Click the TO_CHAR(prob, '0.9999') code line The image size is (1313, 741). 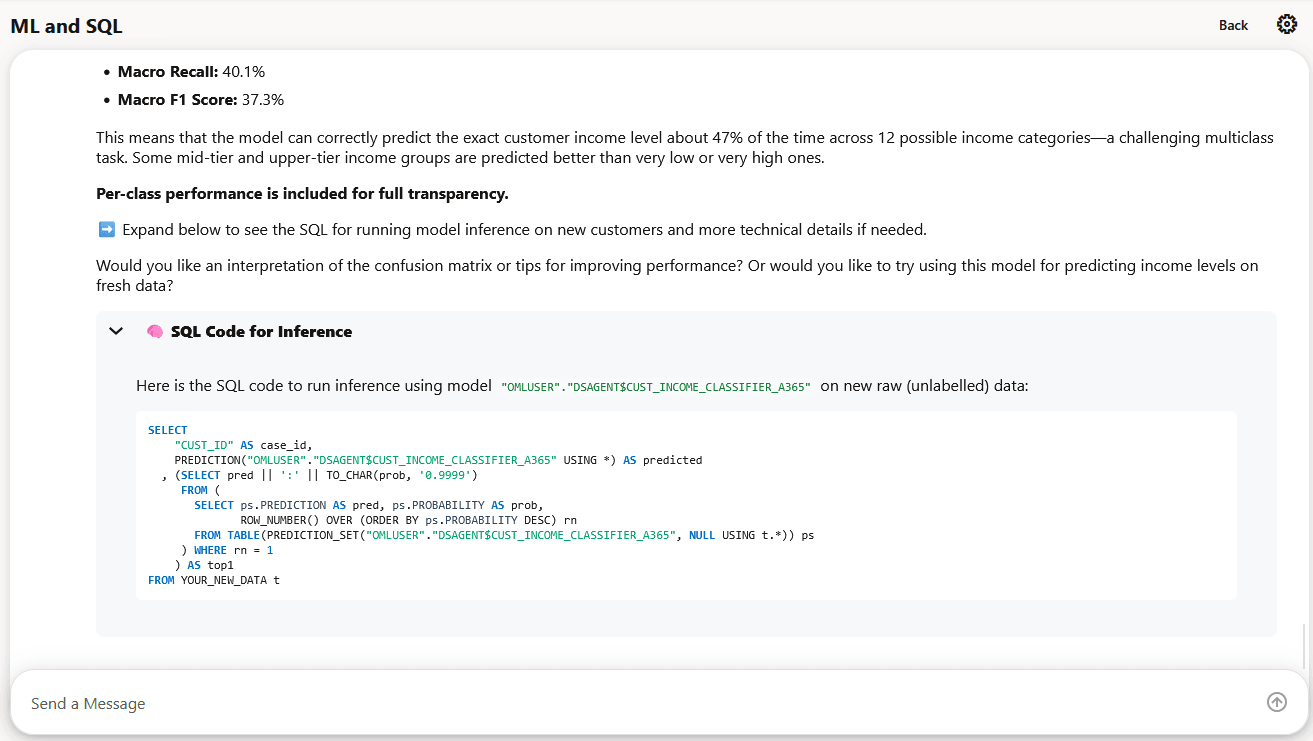(x=319, y=475)
